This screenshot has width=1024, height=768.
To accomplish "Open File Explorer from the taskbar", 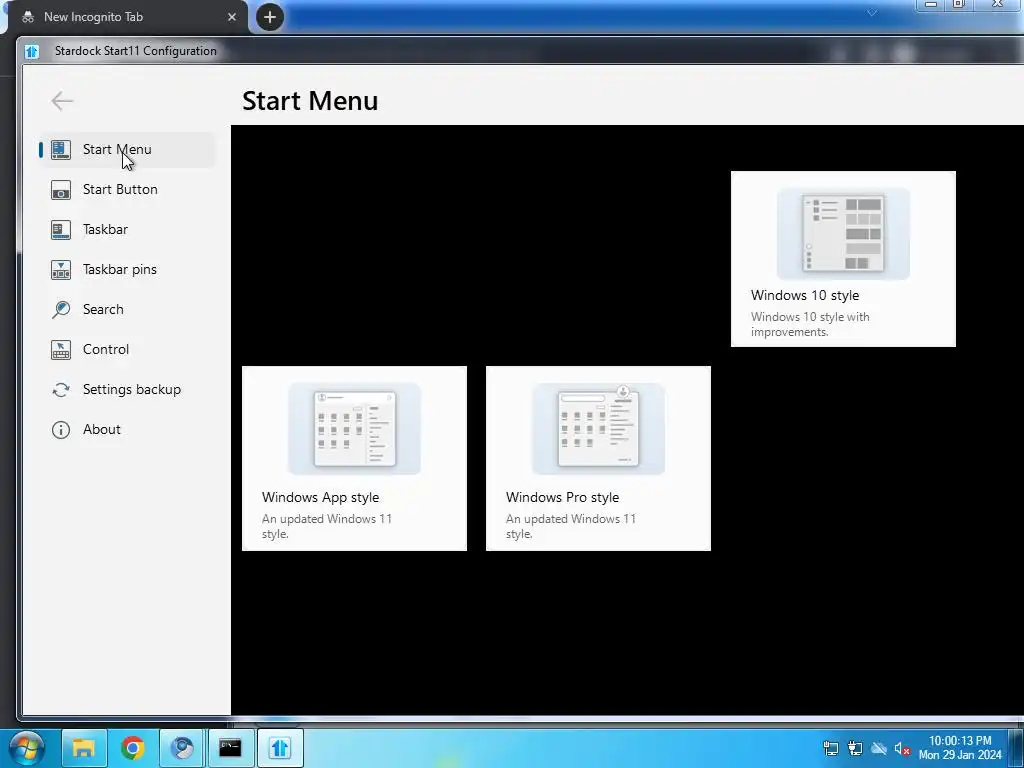I will coord(84,748).
